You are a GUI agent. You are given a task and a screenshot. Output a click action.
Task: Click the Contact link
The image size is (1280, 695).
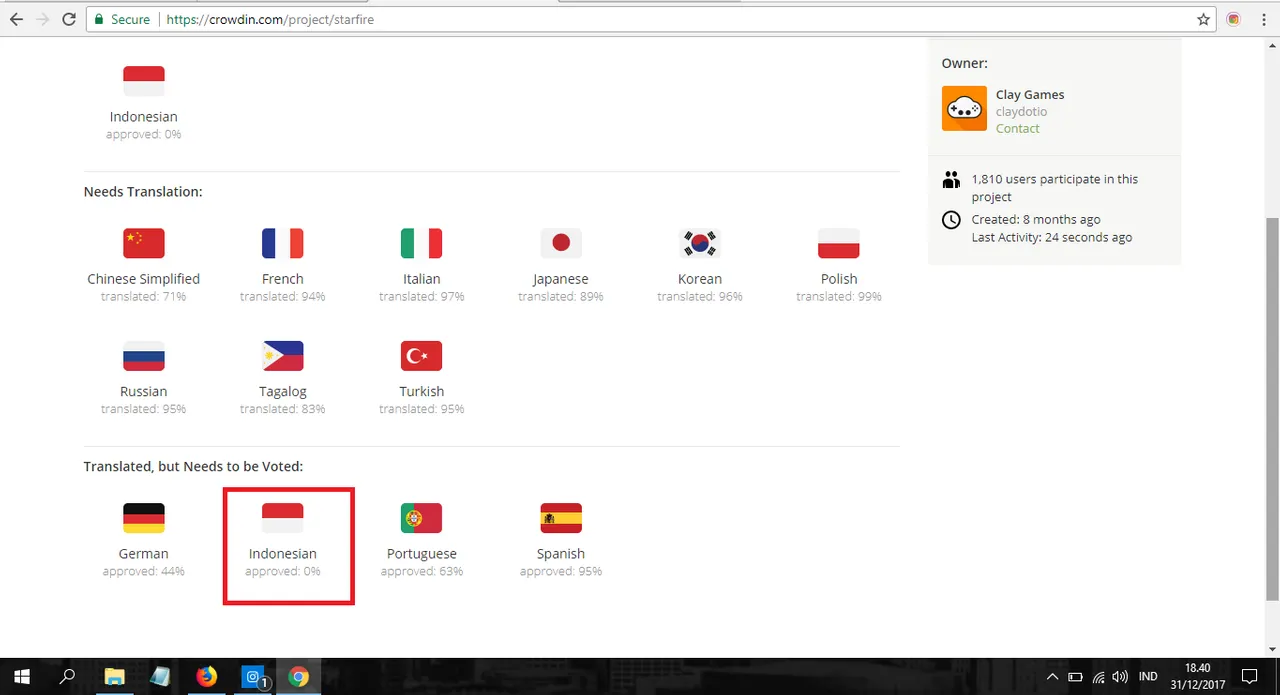[x=1017, y=128]
